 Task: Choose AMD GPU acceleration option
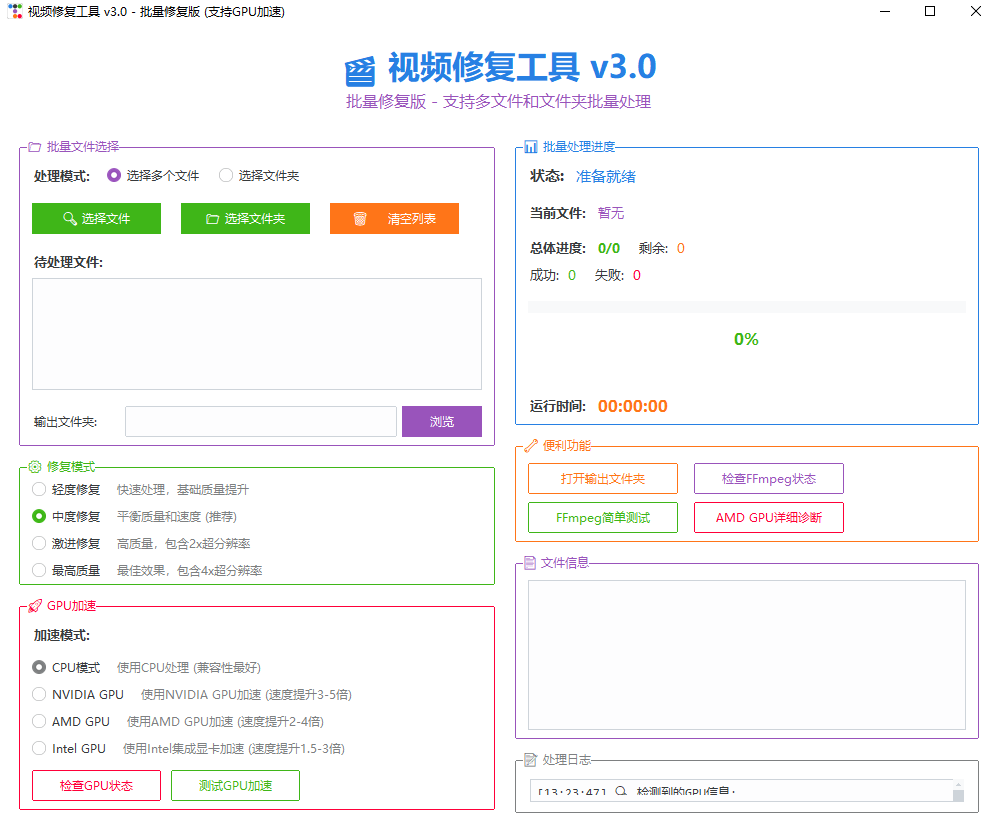39,721
